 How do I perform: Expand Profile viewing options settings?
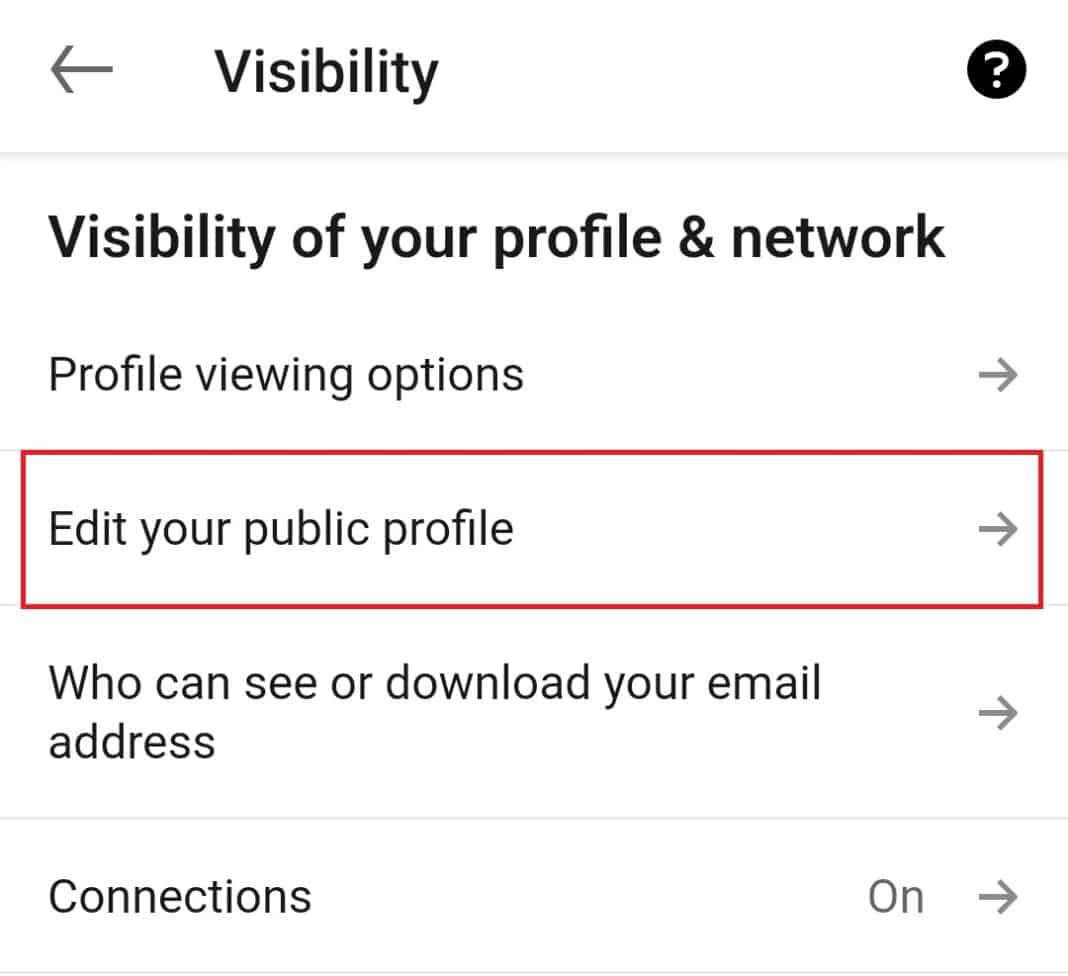coord(287,375)
